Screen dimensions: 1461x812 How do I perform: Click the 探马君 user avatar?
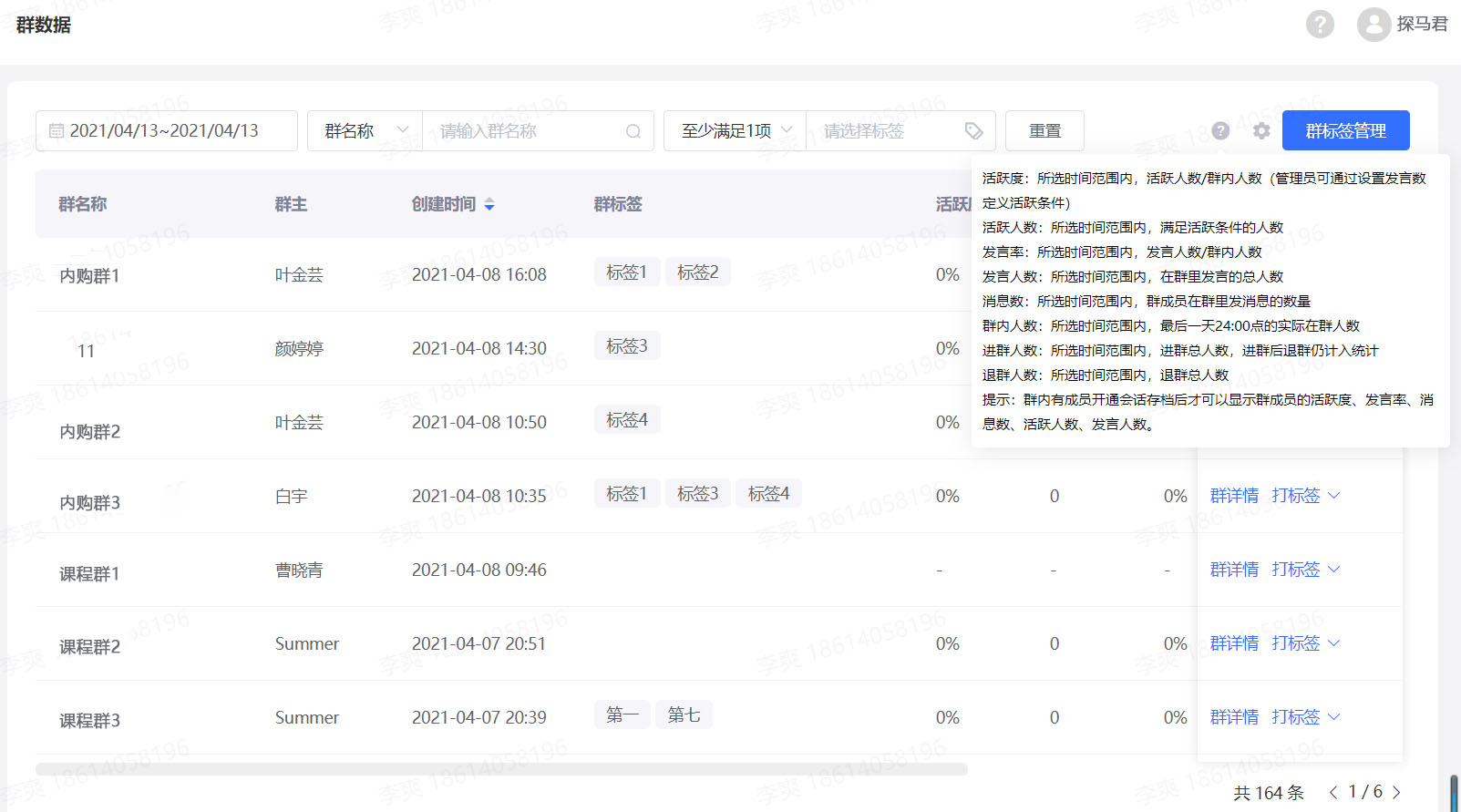coord(1374,25)
